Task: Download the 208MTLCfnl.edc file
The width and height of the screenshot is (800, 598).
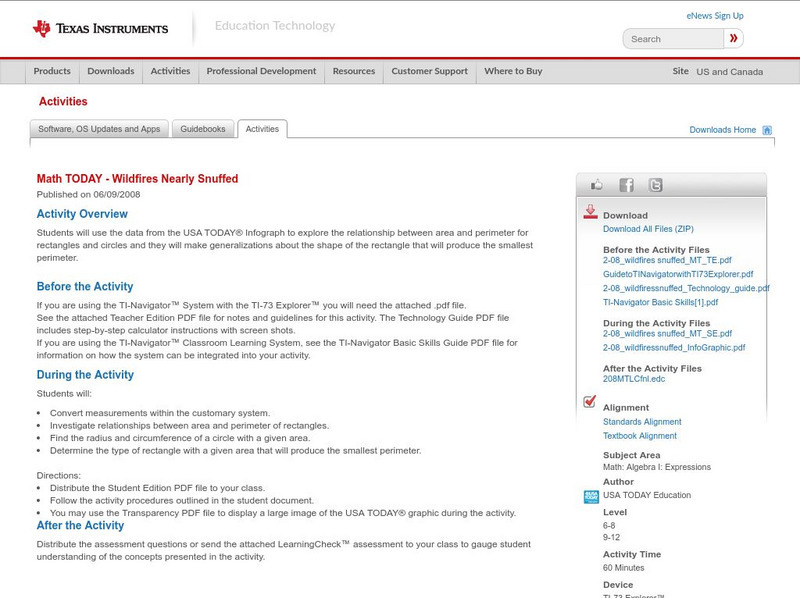Action: (634, 379)
